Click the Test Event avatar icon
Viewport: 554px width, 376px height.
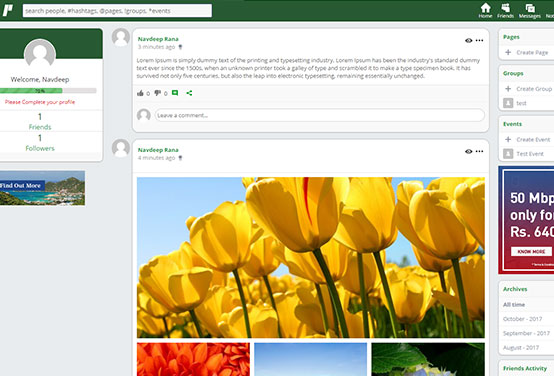pos(508,153)
